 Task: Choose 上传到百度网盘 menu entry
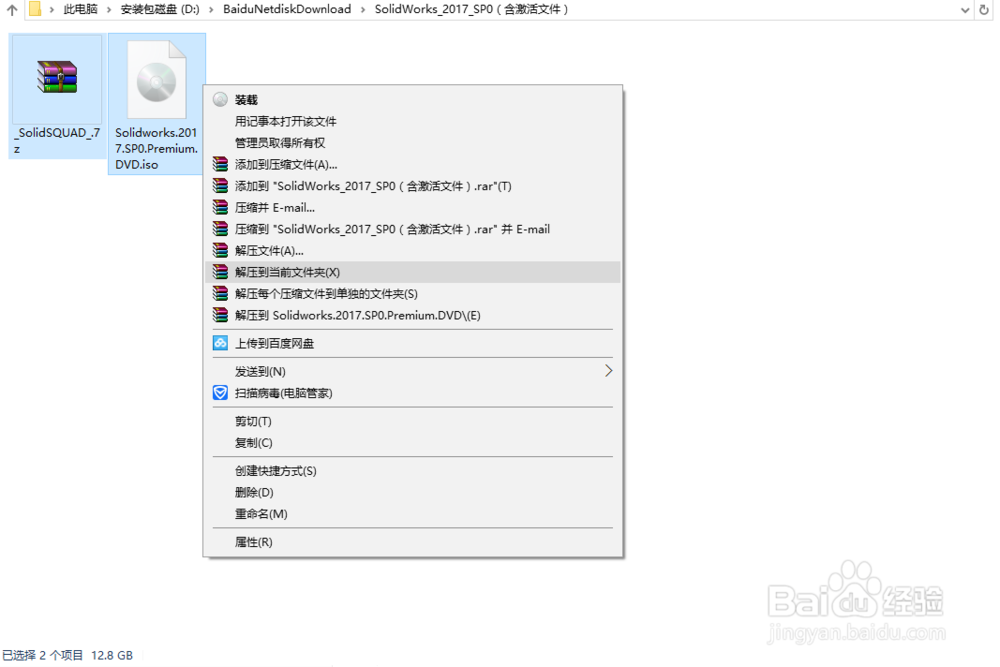click(x=413, y=344)
